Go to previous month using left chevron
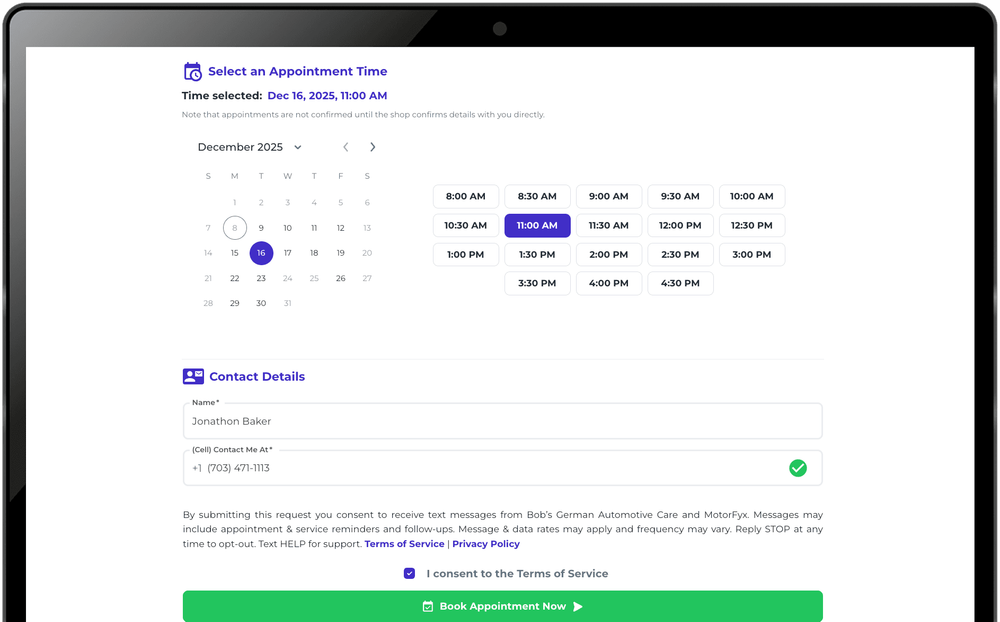Screen dimensions: 1000x622 (346, 147)
